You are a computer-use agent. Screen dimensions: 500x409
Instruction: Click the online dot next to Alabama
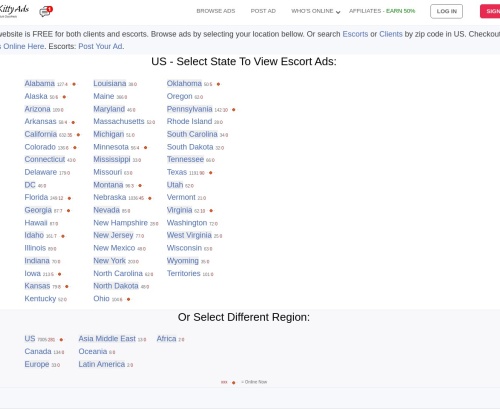(74, 84)
